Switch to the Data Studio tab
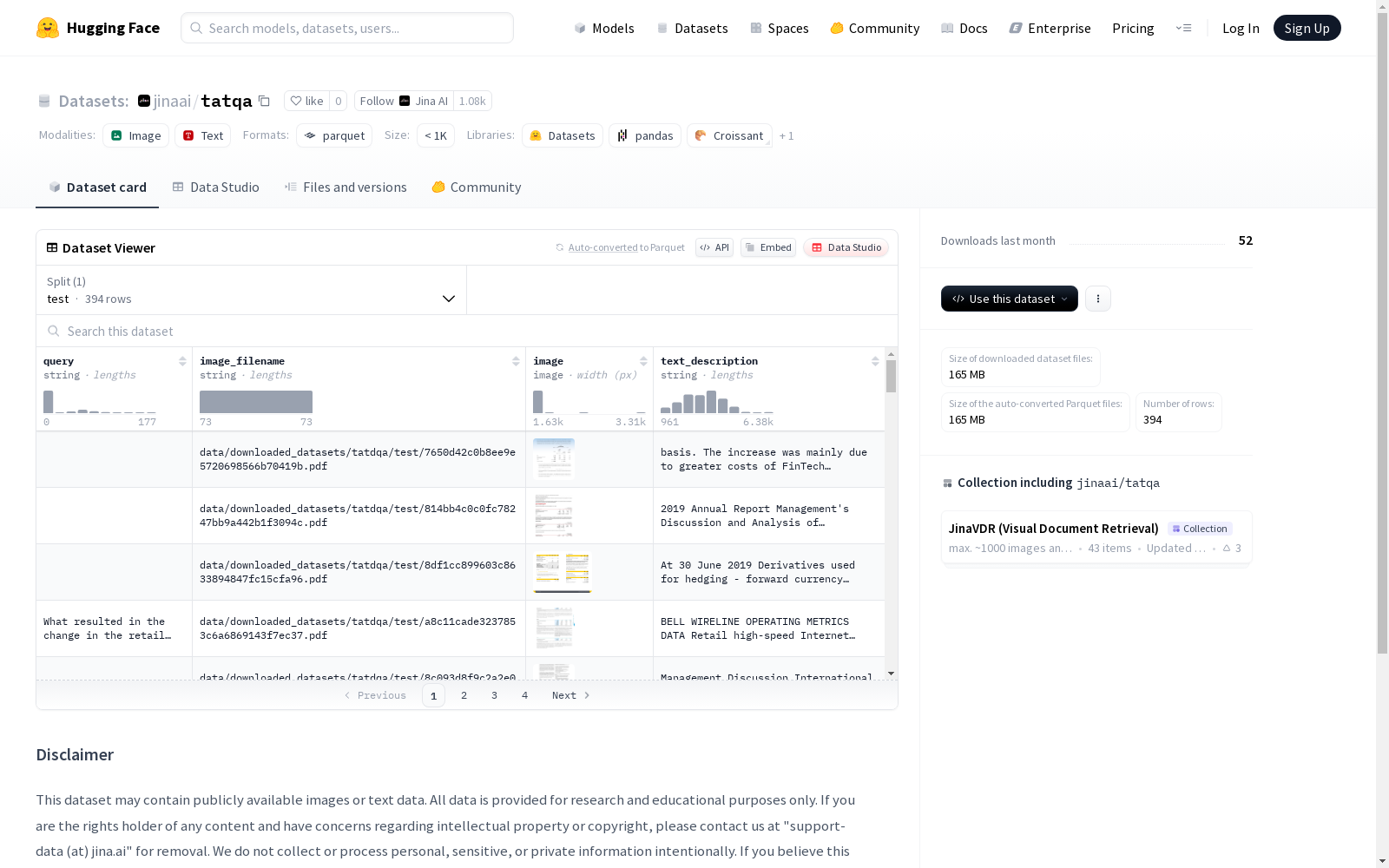 (x=215, y=187)
